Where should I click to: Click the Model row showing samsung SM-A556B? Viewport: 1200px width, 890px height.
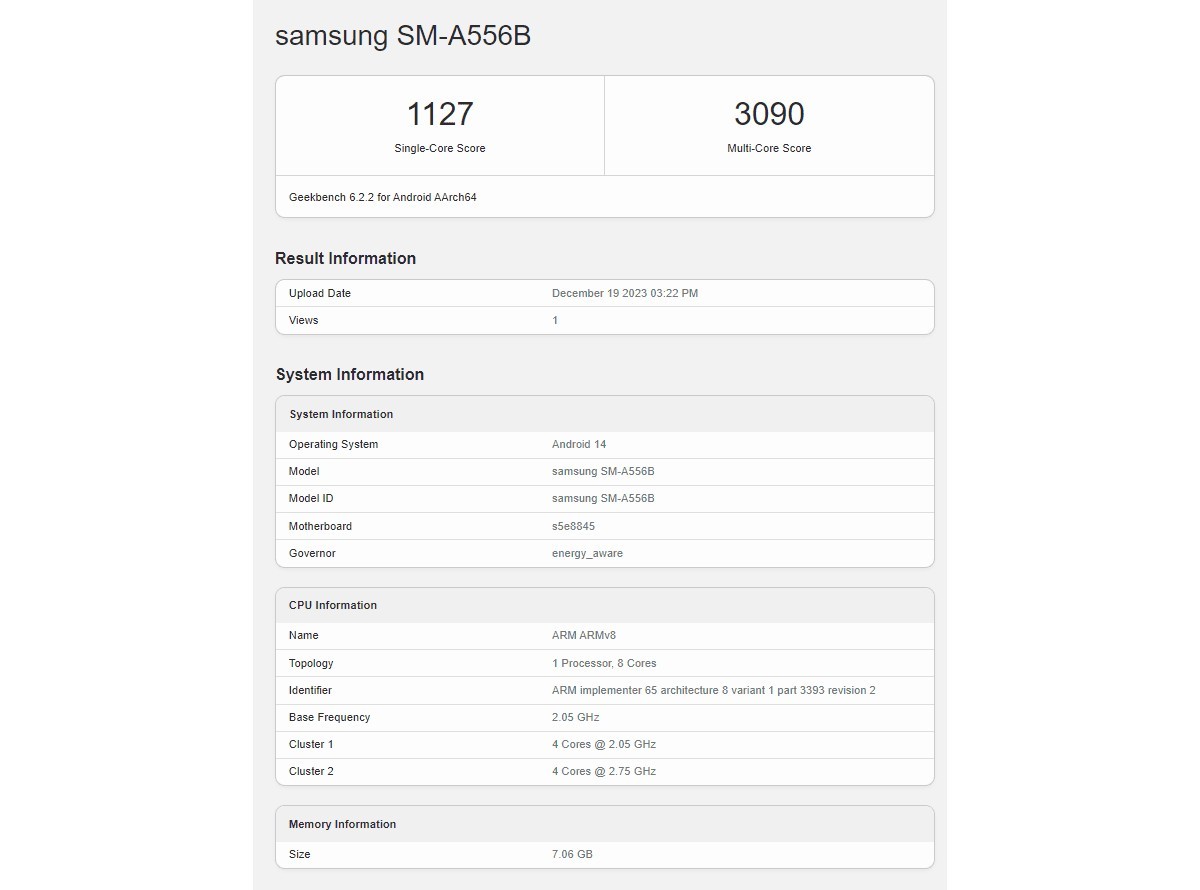(601, 471)
